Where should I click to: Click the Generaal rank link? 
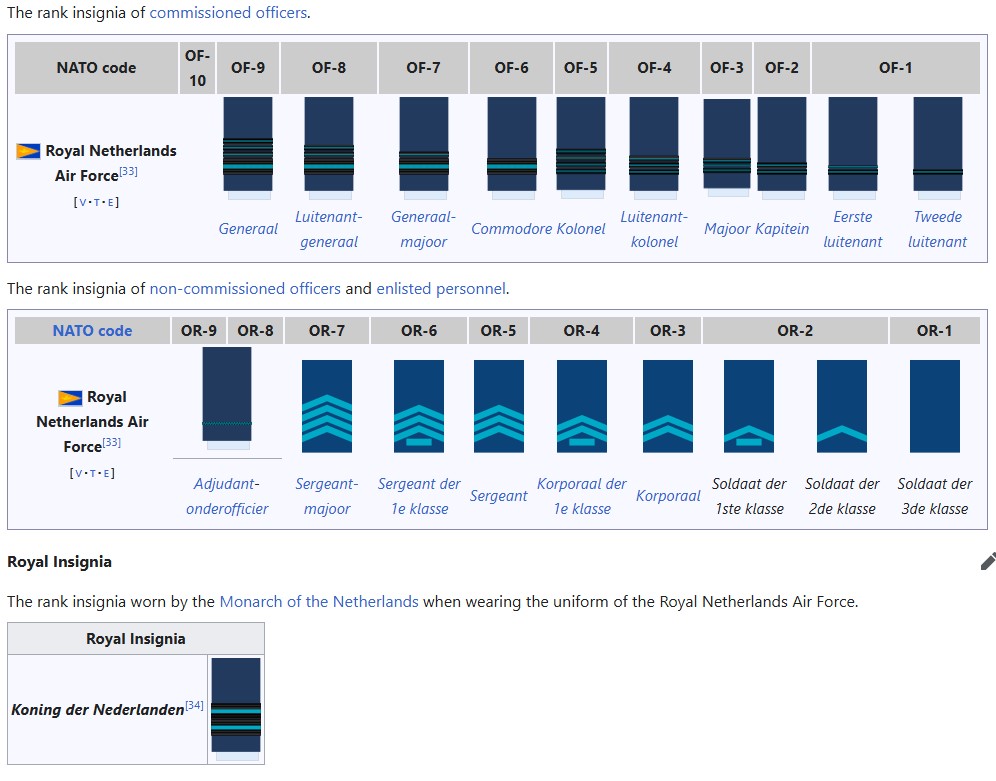click(248, 229)
